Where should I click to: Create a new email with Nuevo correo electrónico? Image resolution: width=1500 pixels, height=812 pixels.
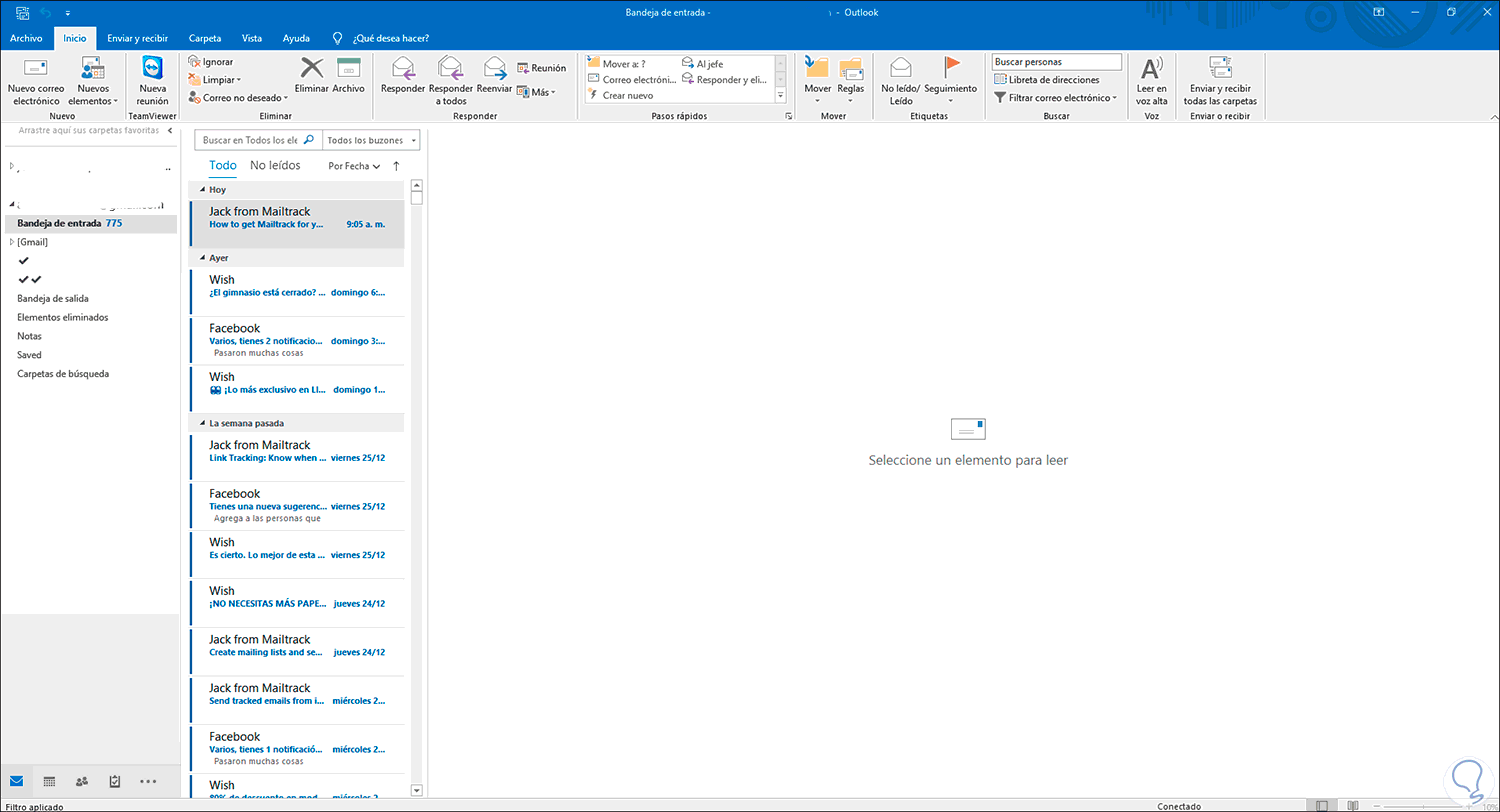click(36, 82)
